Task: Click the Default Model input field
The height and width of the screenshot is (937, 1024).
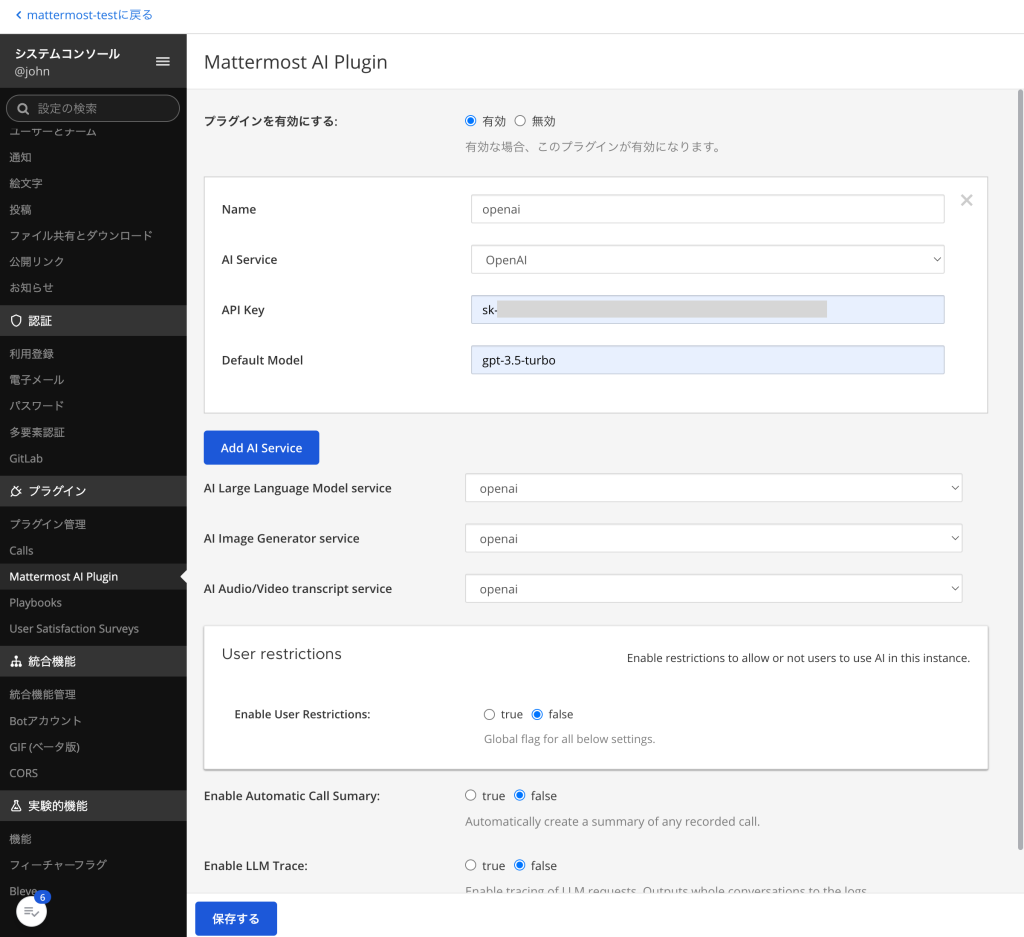Action: tap(707, 360)
